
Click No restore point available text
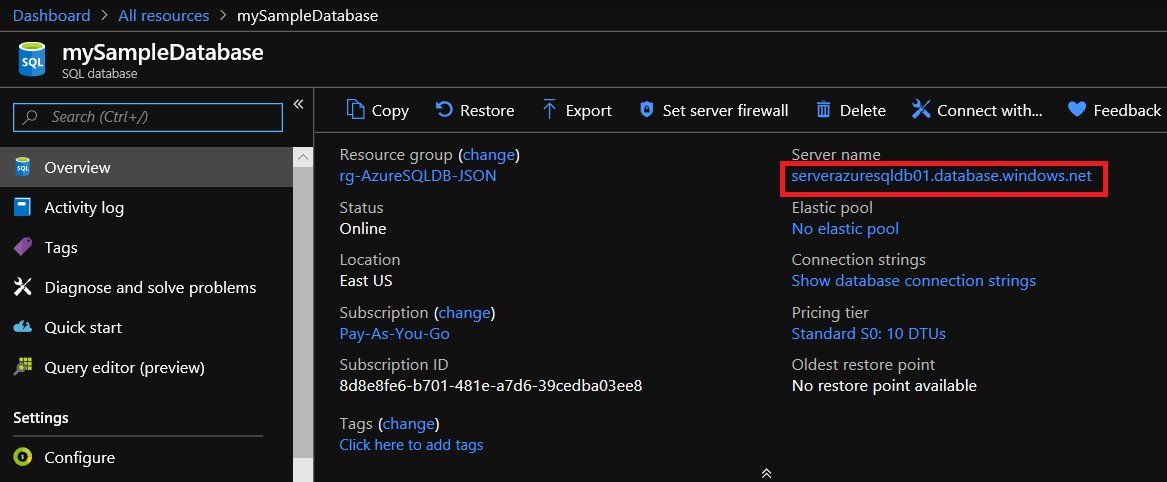coord(884,386)
